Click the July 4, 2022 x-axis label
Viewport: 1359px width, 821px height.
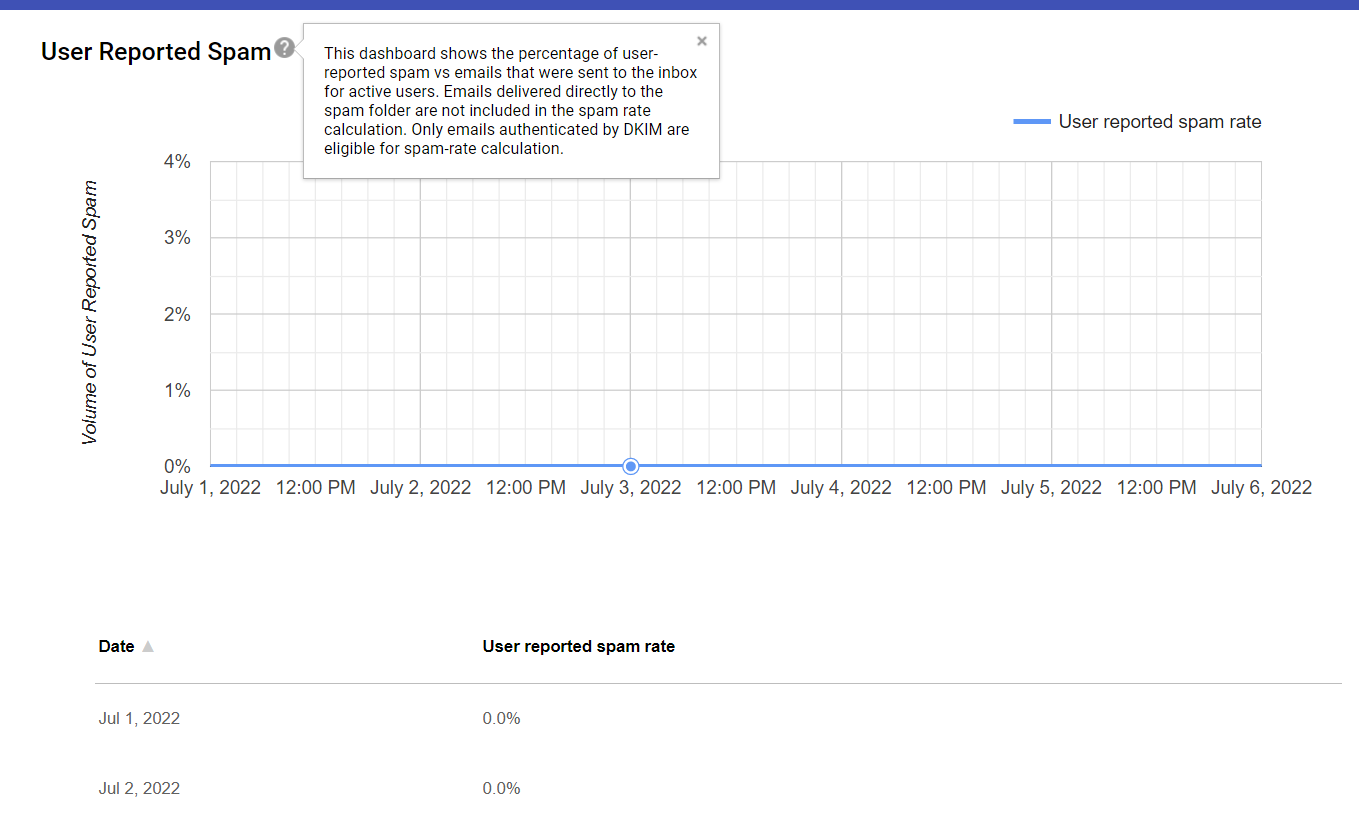[x=841, y=488]
